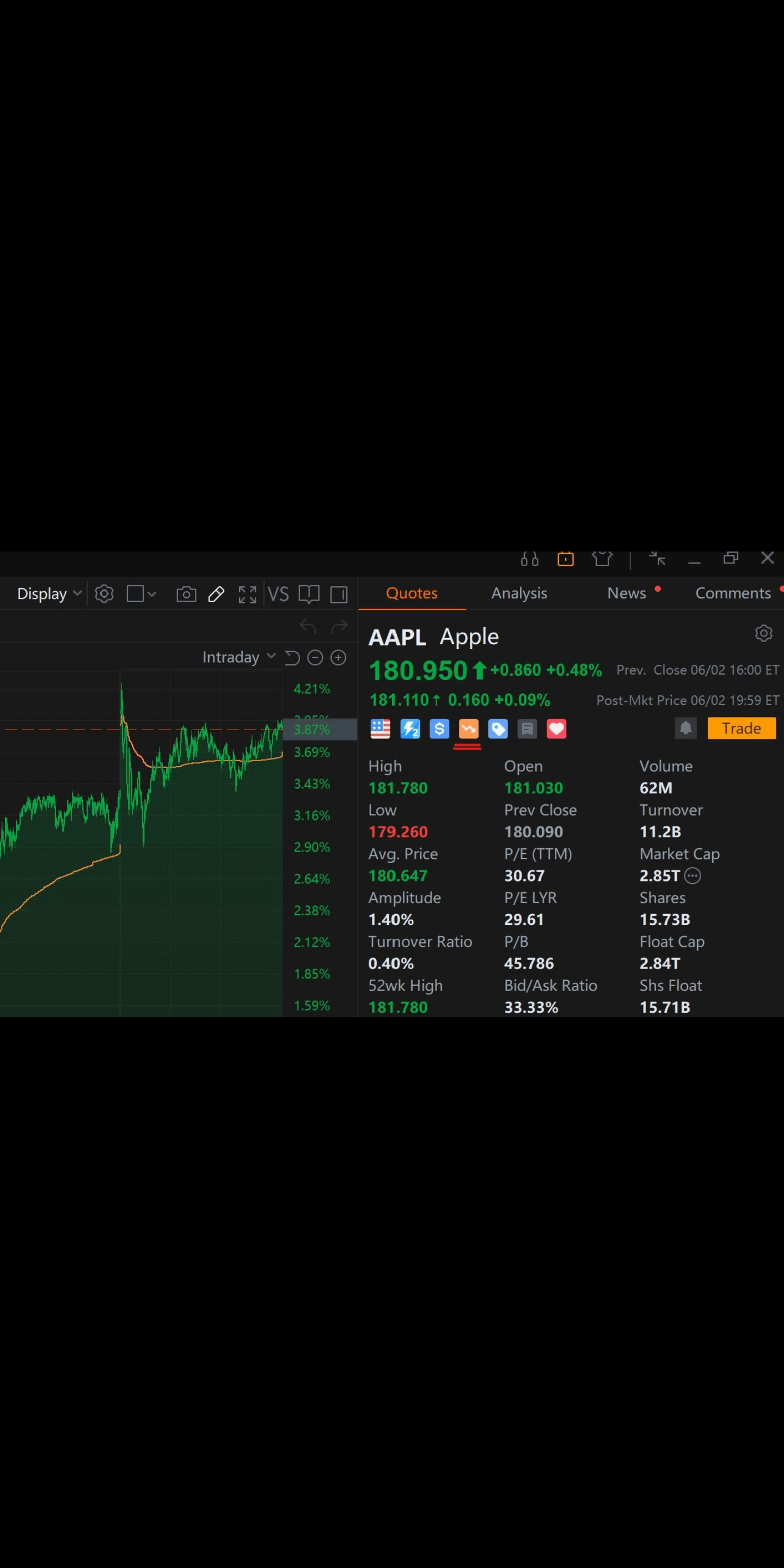Click the Market Cap value 2.85T
This screenshot has width=784, height=1568.
[660, 876]
